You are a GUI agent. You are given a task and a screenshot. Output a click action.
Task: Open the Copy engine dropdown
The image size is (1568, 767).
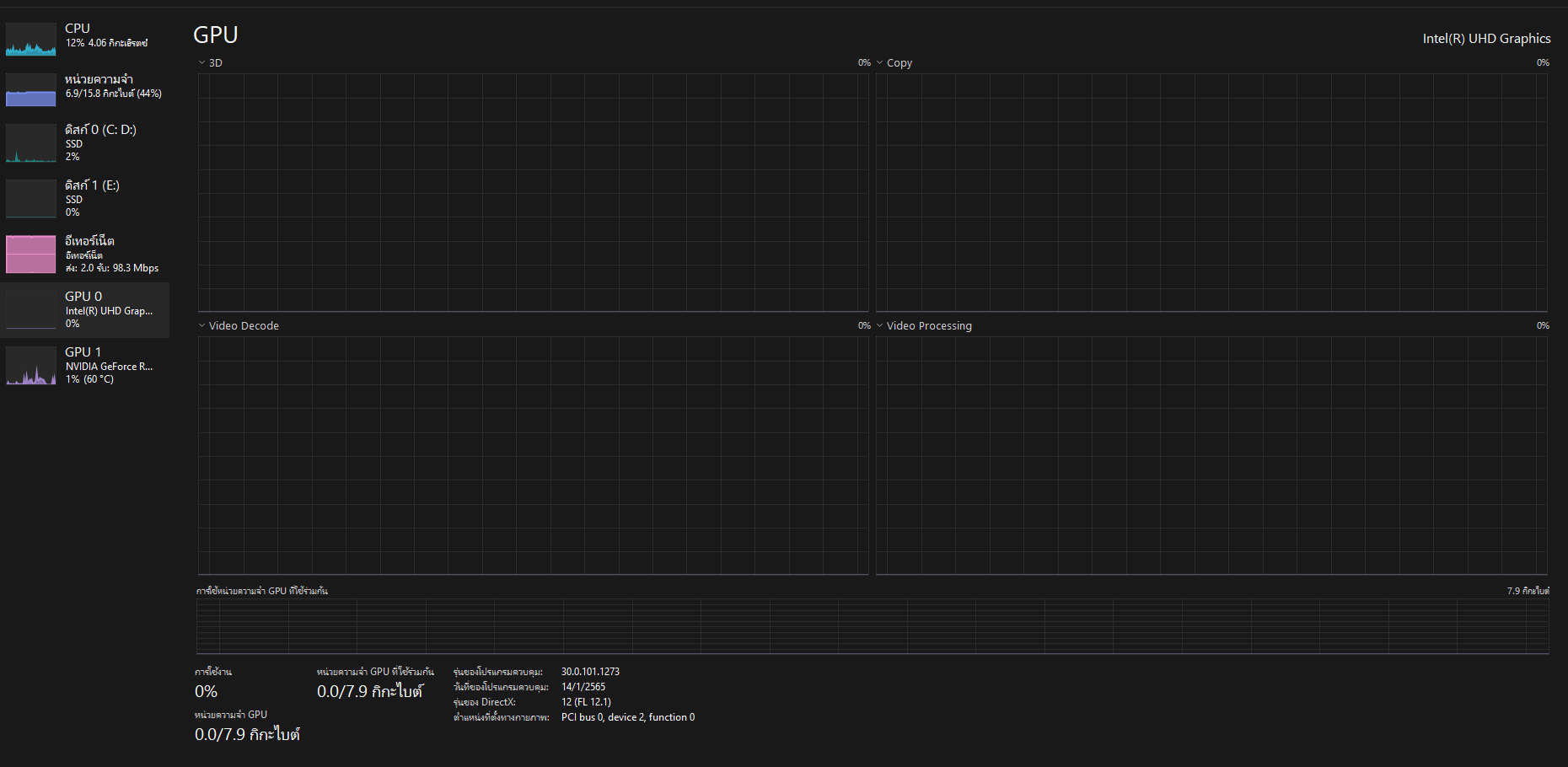(880, 63)
